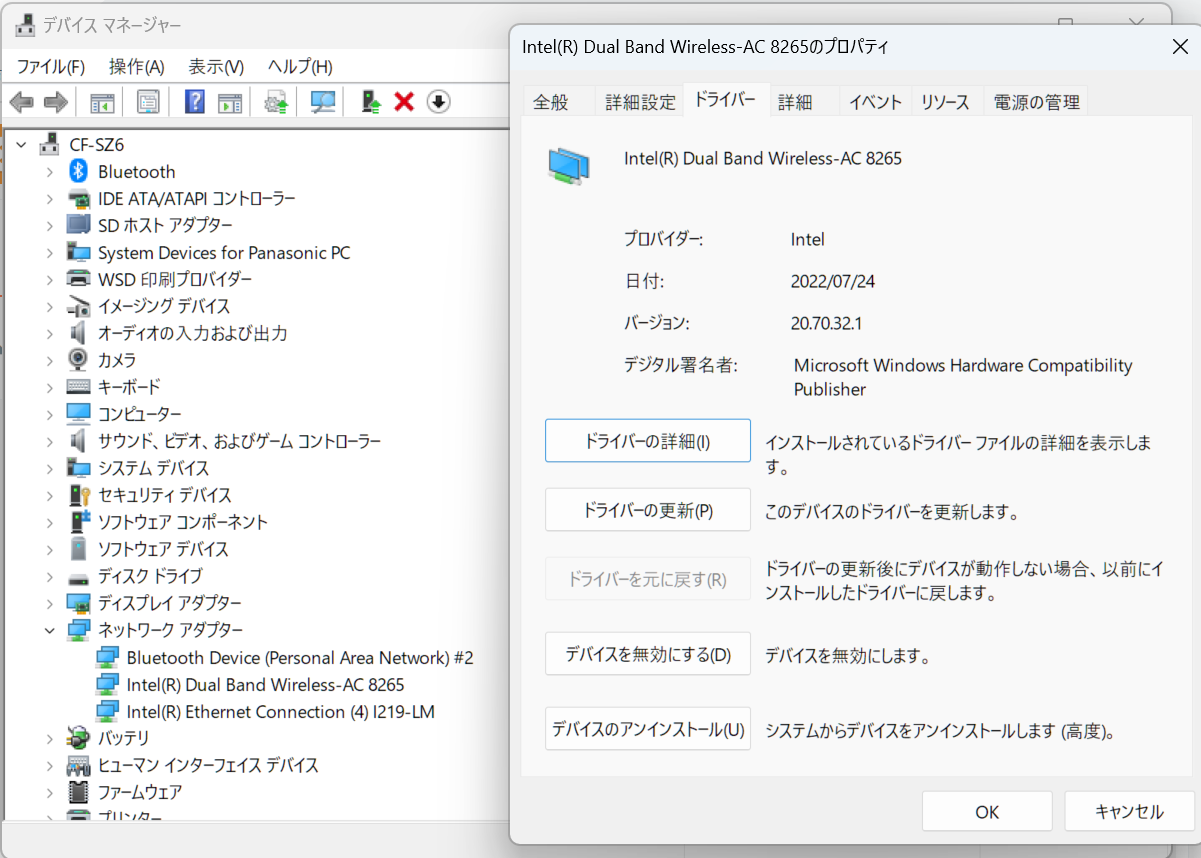
Task: Switch to the 電源の管理 tab
Action: tap(1036, 102)
